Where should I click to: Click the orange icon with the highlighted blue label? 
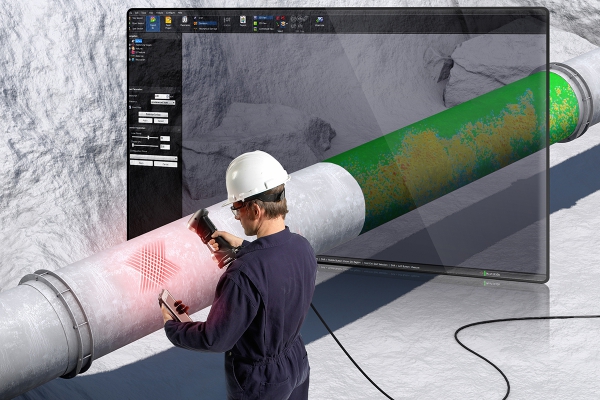tap(195, 23)
